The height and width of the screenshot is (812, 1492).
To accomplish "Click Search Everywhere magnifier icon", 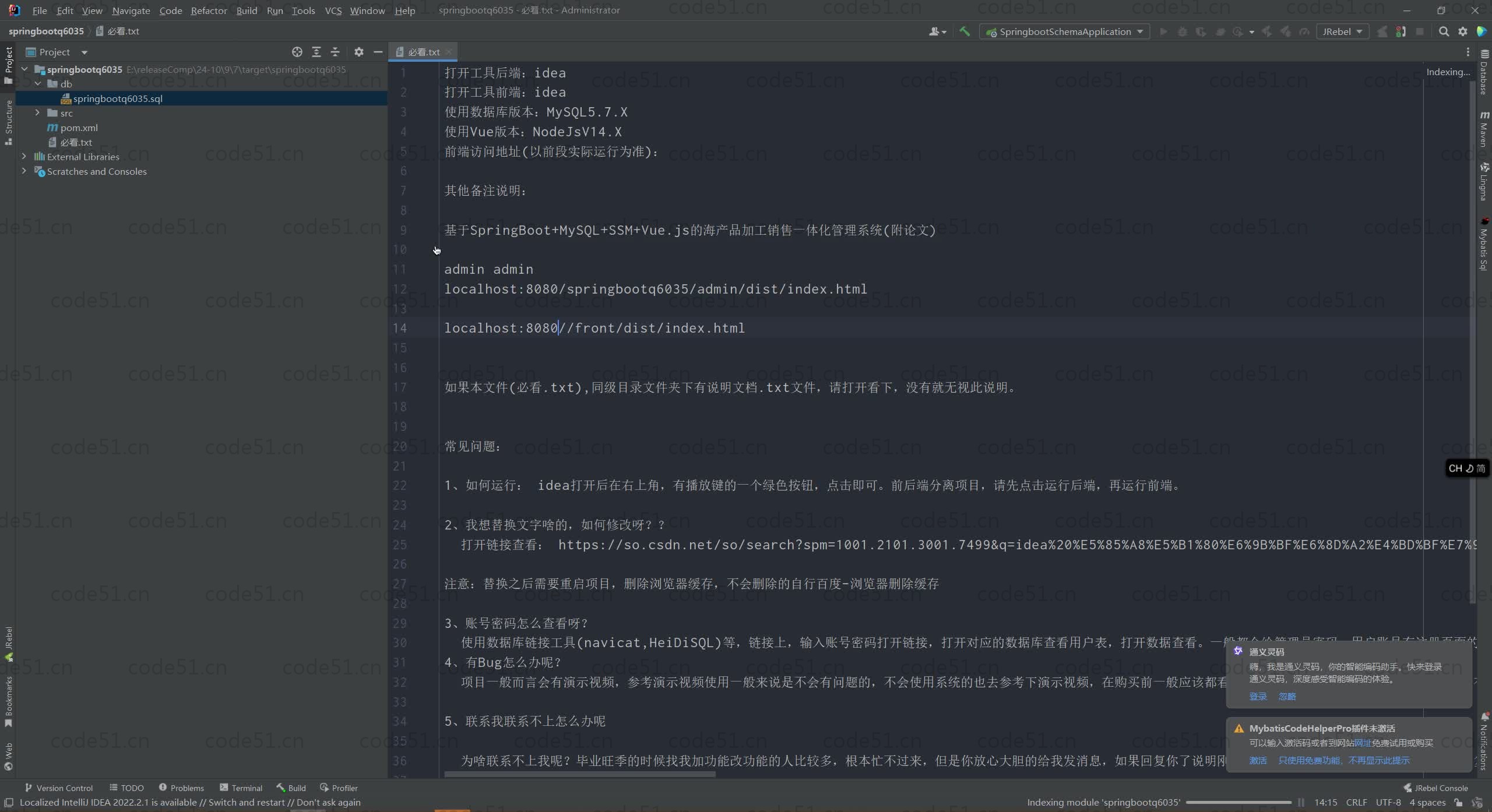I will pyautogui.click(x=1444, y=31).
